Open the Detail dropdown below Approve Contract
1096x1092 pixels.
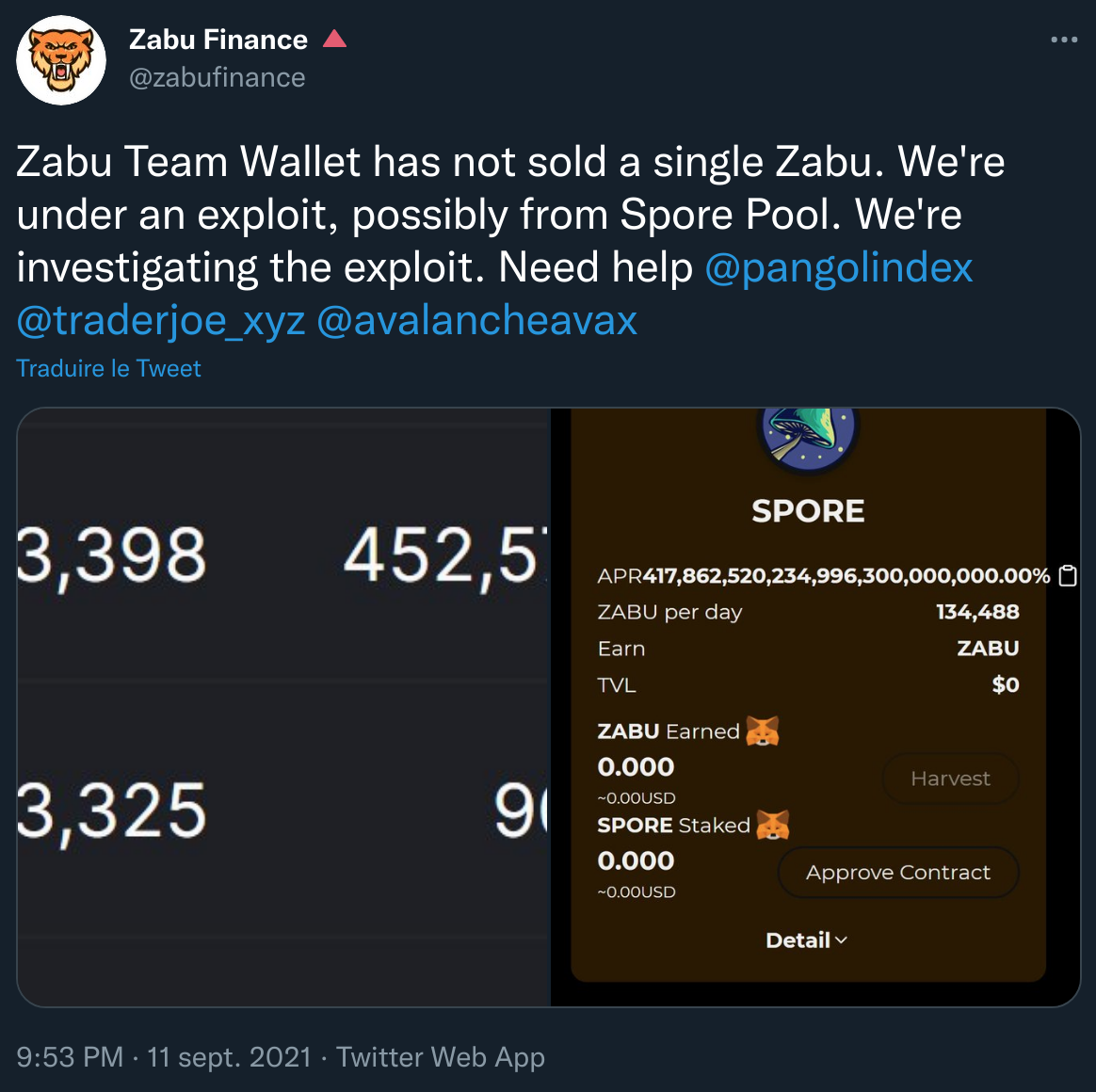[806, 939]
